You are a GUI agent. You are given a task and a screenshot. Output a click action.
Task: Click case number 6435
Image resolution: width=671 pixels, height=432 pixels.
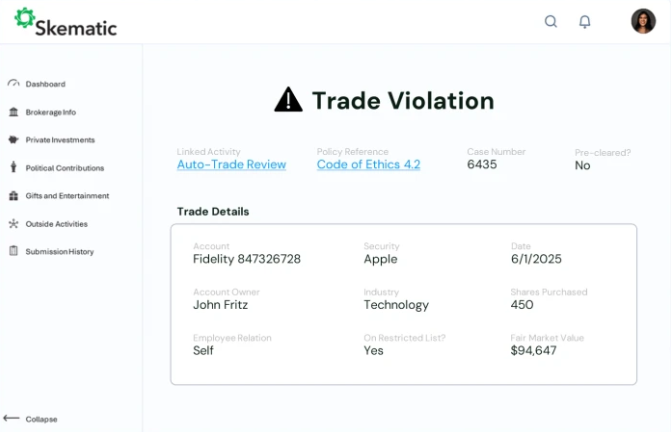tap(482, 165)
